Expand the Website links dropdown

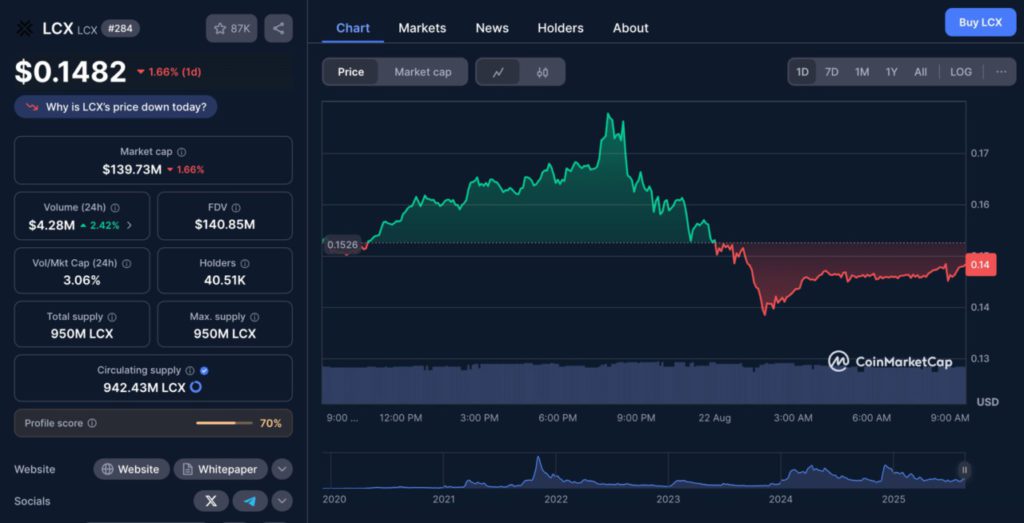tap(282, 469)
